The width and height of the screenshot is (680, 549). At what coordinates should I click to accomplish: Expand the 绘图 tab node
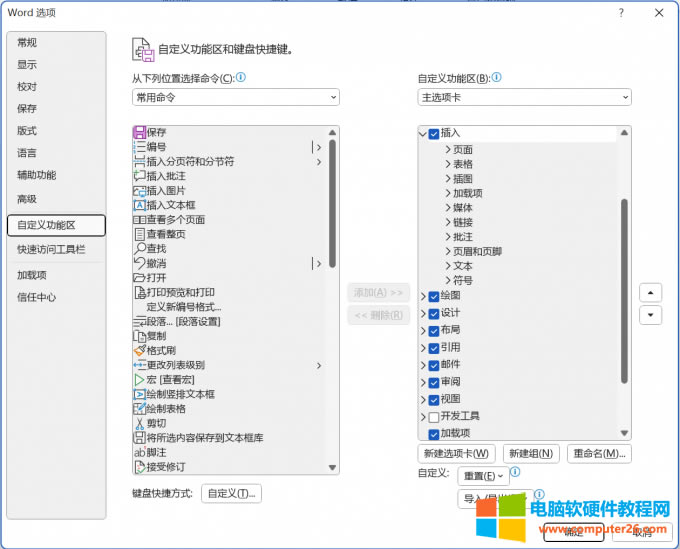click(423, 296)
